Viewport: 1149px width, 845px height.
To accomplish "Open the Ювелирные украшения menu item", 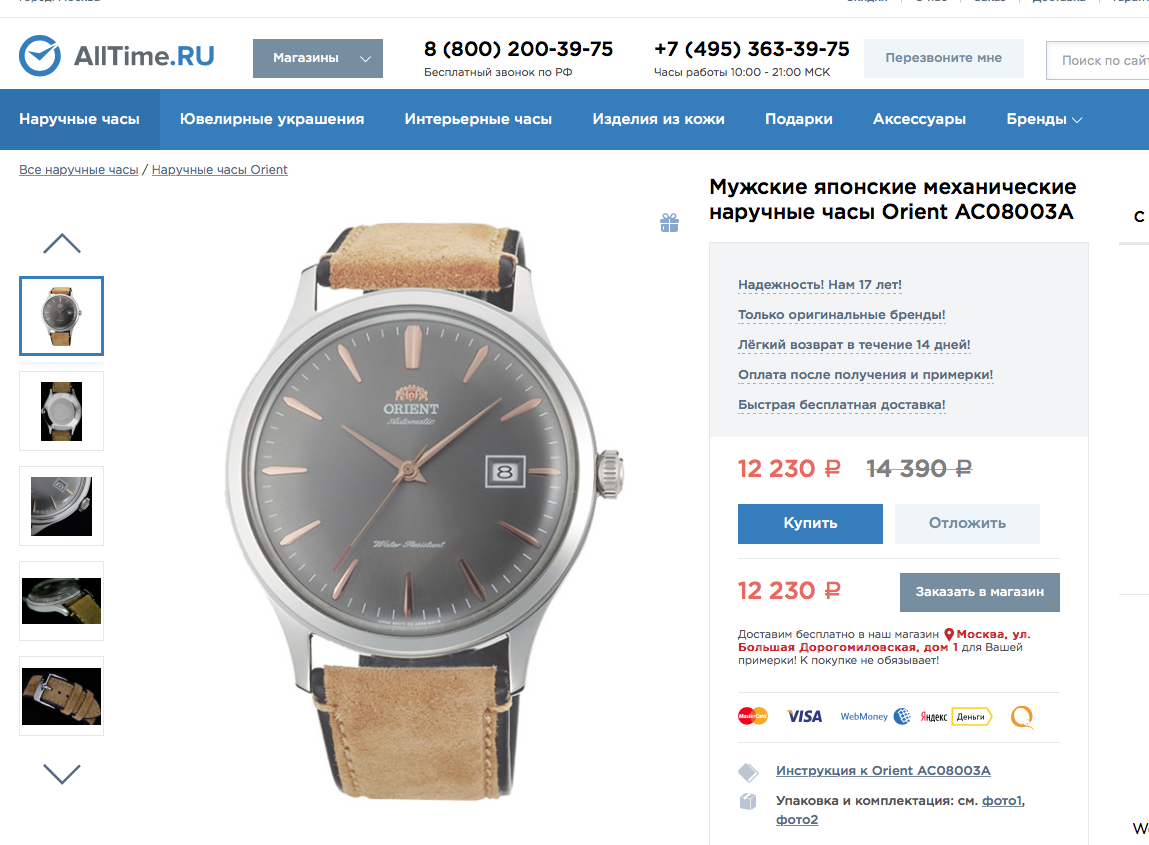I will [x=272, y=119].
